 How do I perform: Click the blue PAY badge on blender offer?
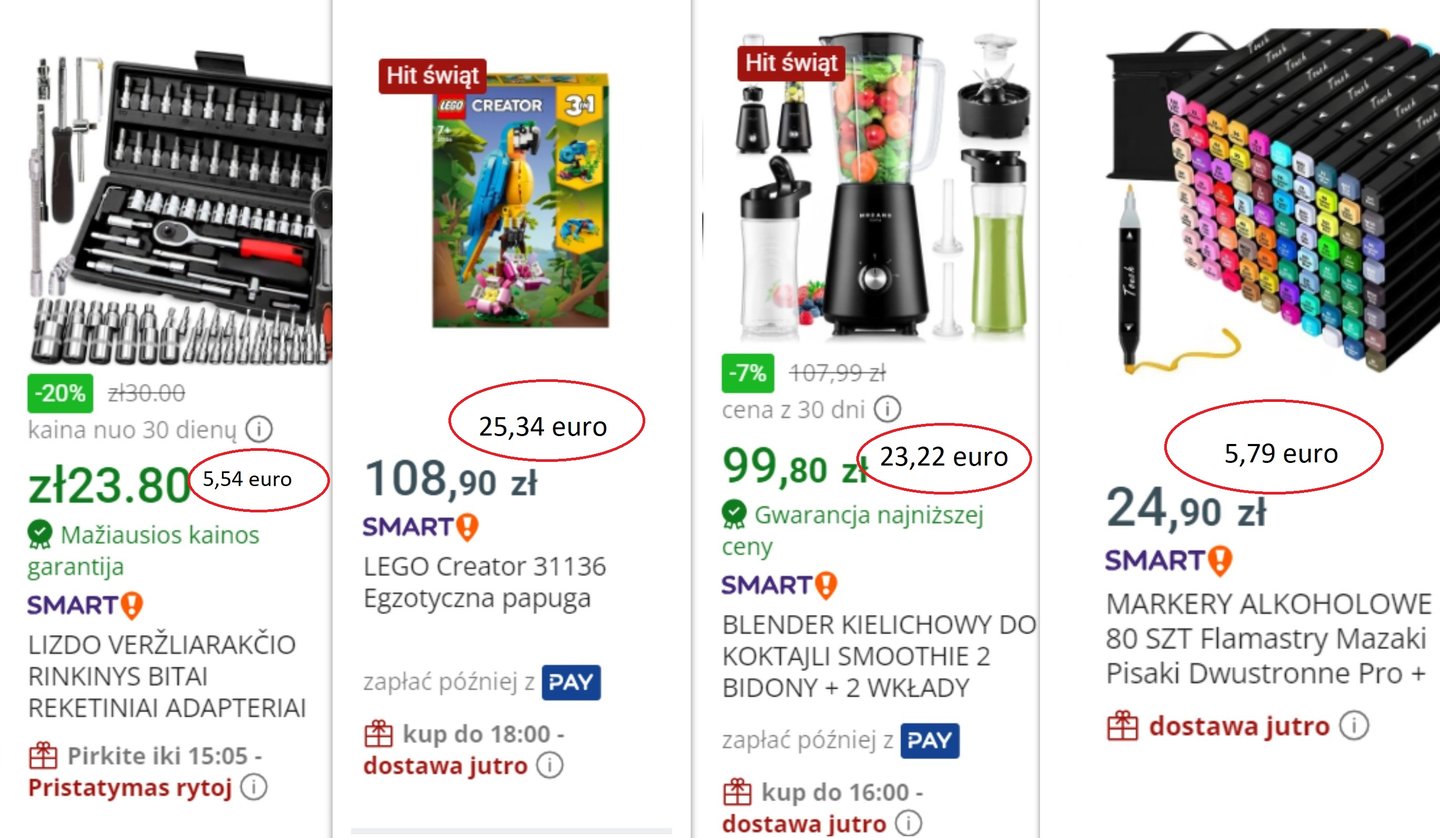coord(930,741)
